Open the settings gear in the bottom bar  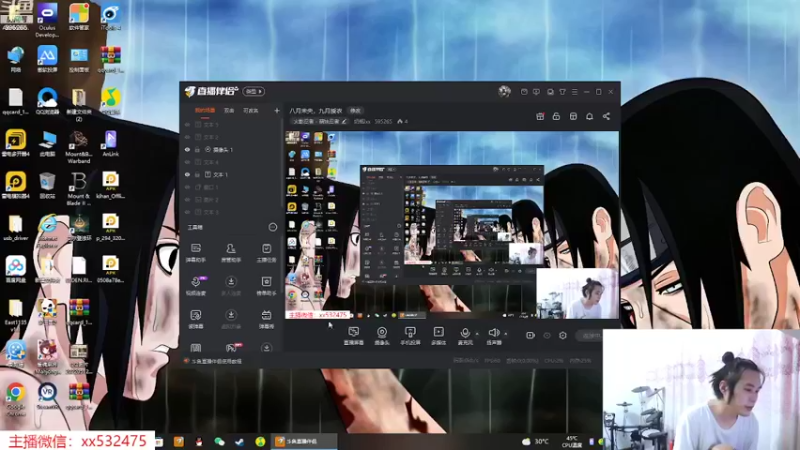coord(563,335)
